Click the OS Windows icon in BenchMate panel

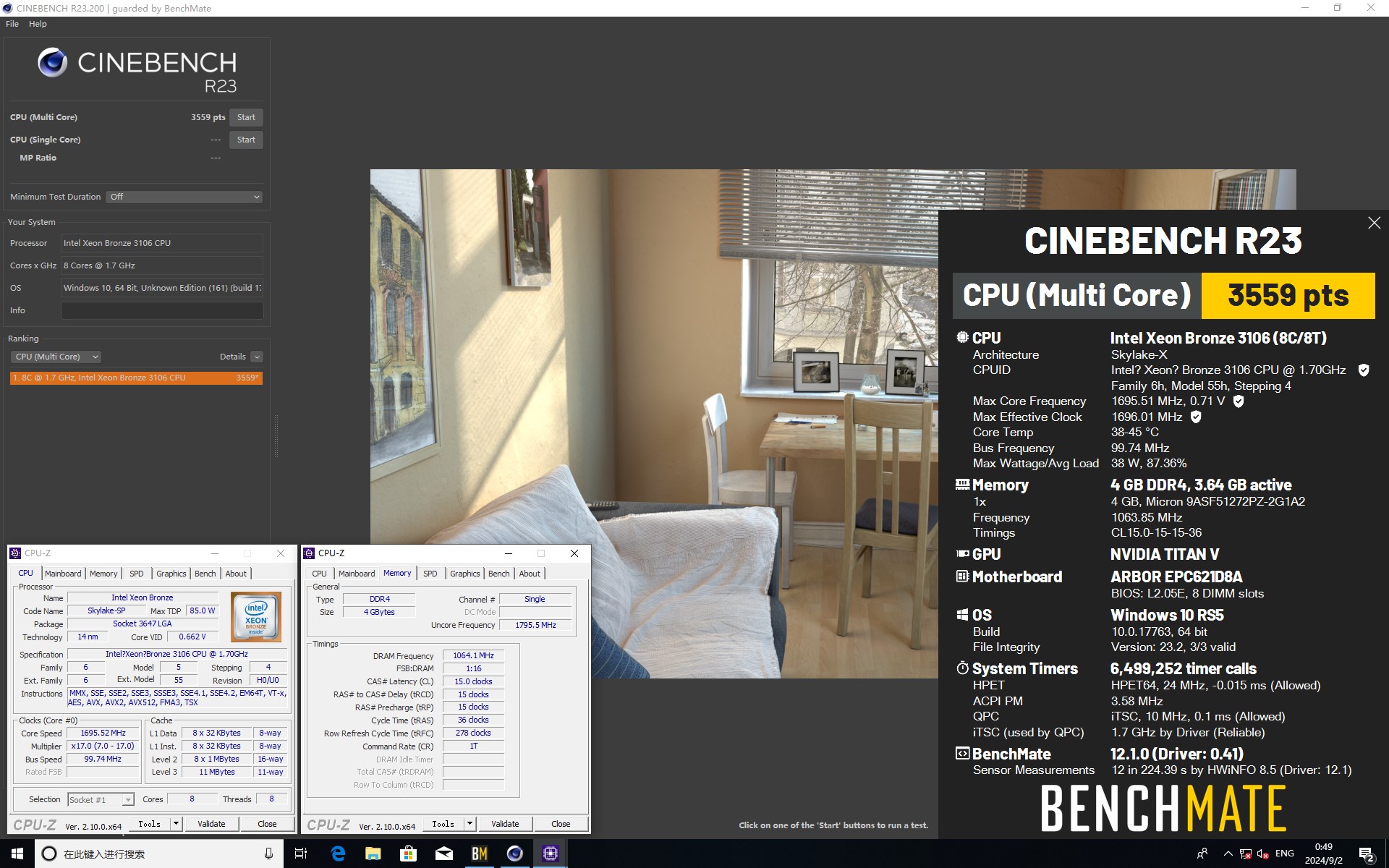point(962,615)
